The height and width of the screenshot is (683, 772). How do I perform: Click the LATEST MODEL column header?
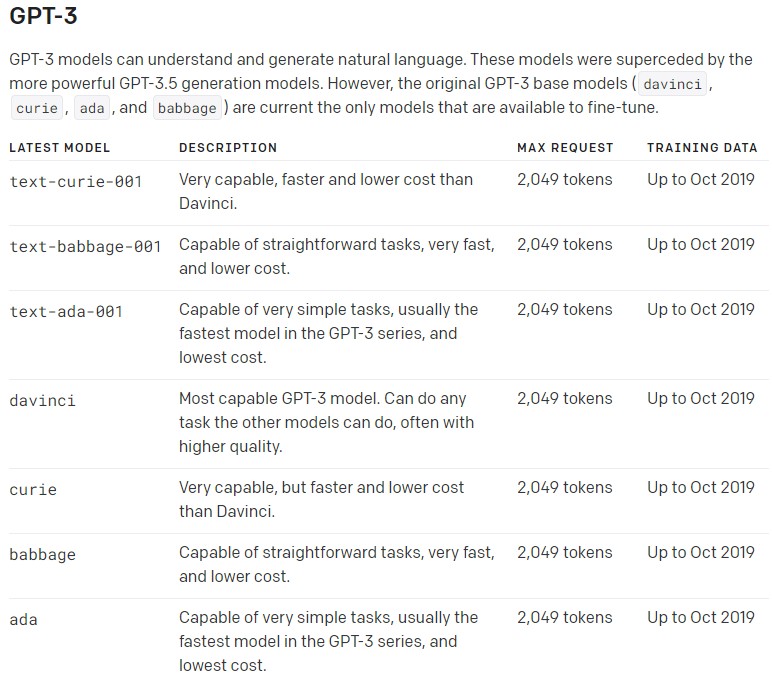coord(60,148)
